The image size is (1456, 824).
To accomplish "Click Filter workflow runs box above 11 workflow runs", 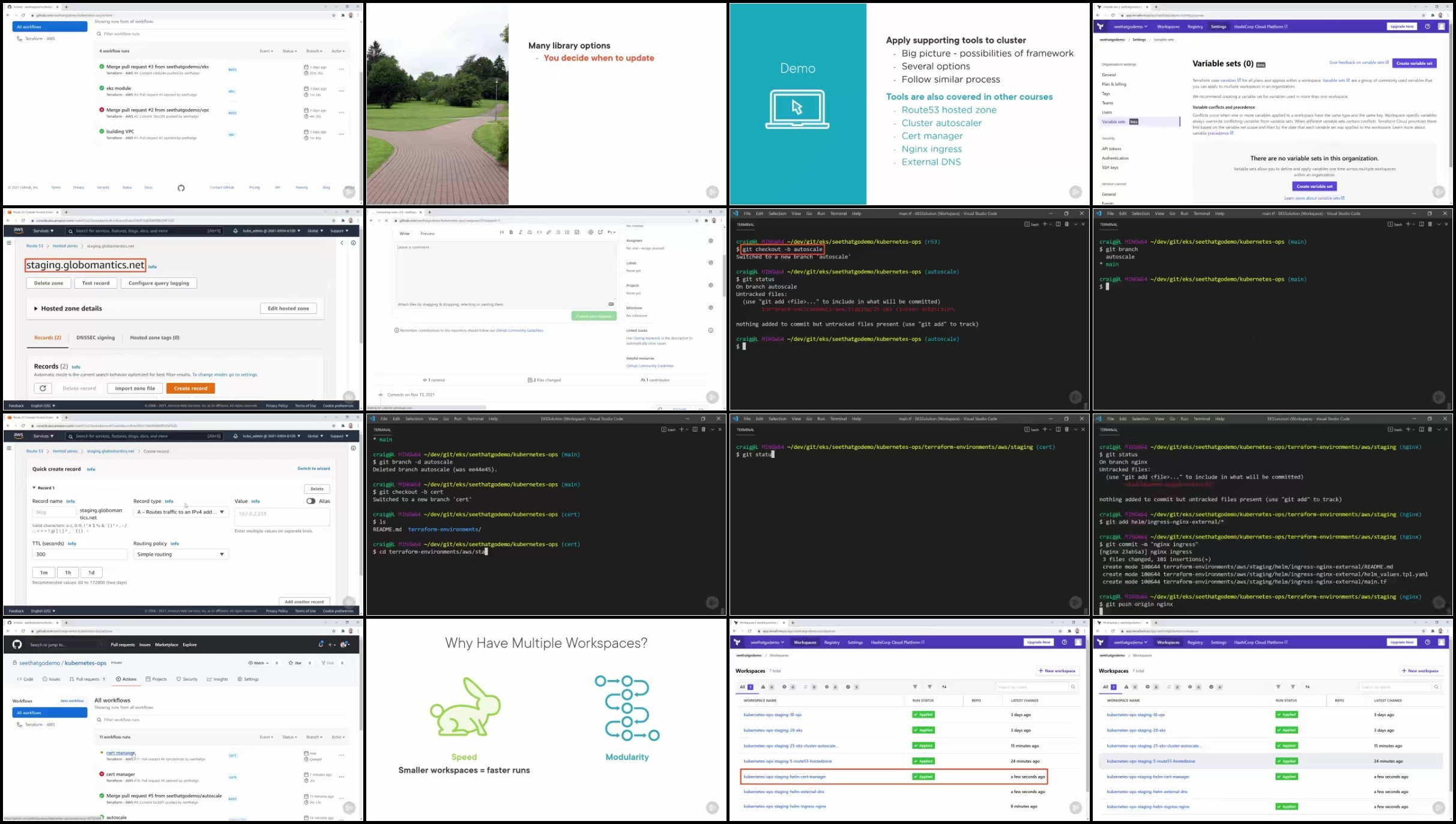I will click(x=220, y=720).
